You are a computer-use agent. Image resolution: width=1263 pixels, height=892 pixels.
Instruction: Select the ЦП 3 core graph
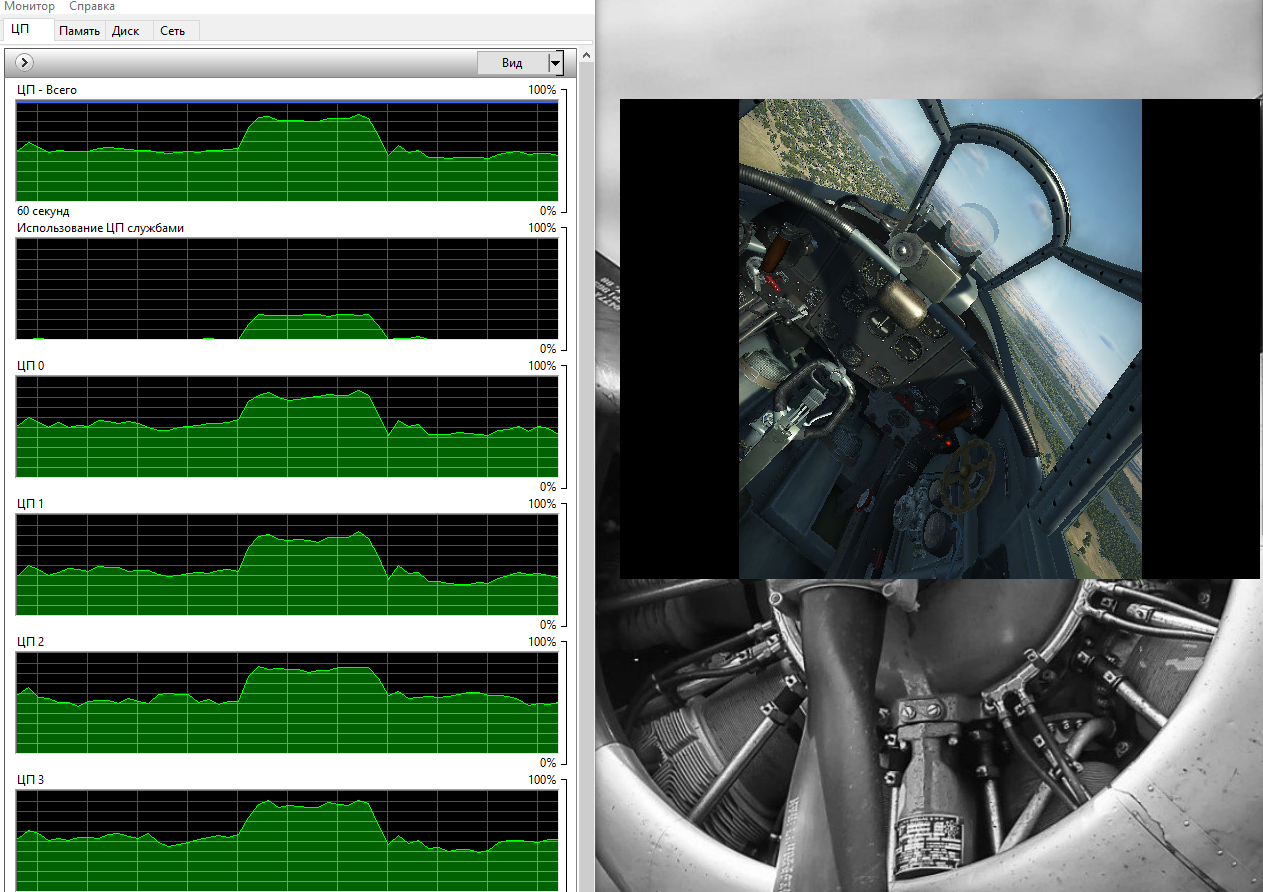[287, 840]
